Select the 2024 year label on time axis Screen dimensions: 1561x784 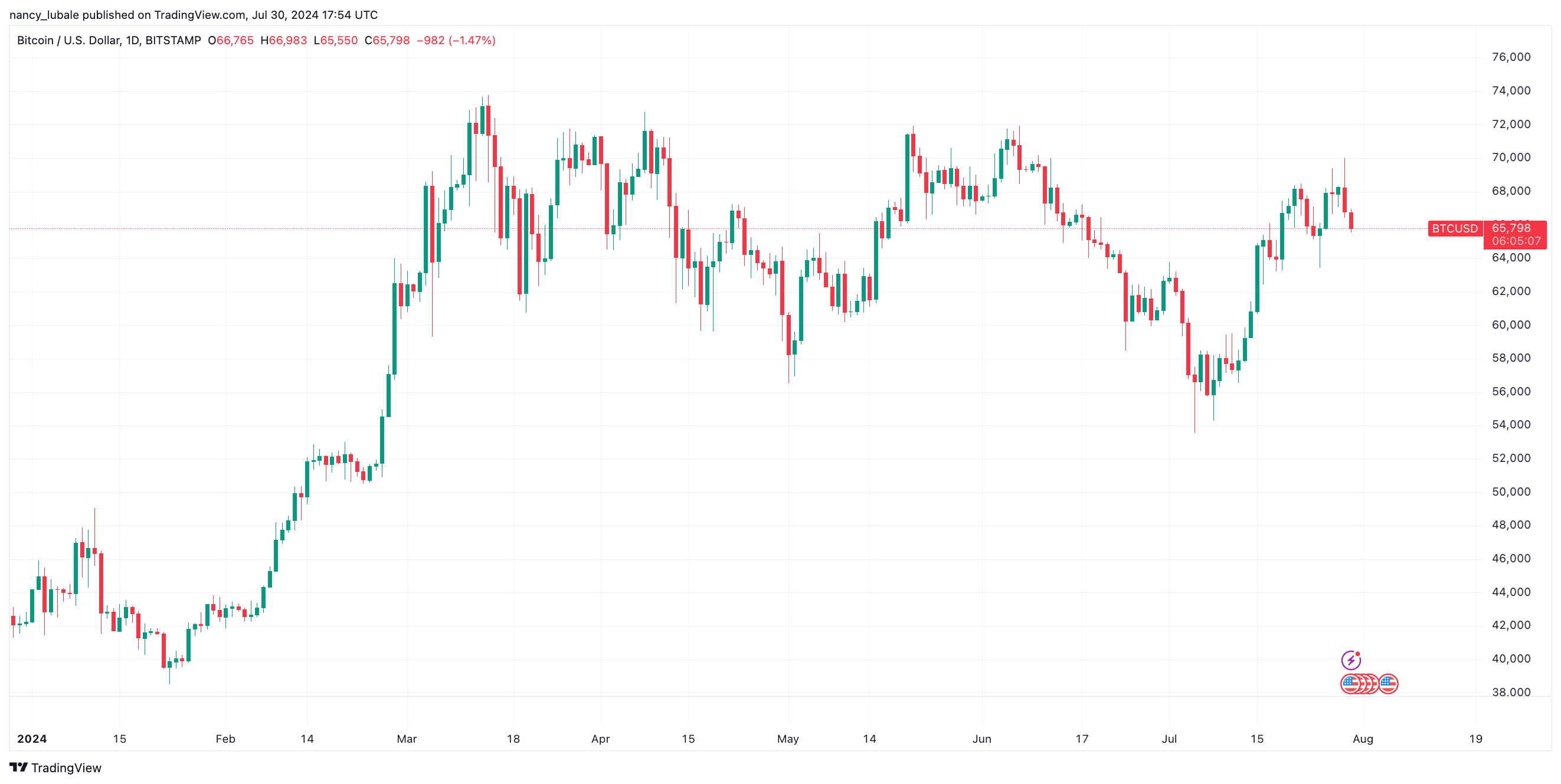(x=32, y=739)
